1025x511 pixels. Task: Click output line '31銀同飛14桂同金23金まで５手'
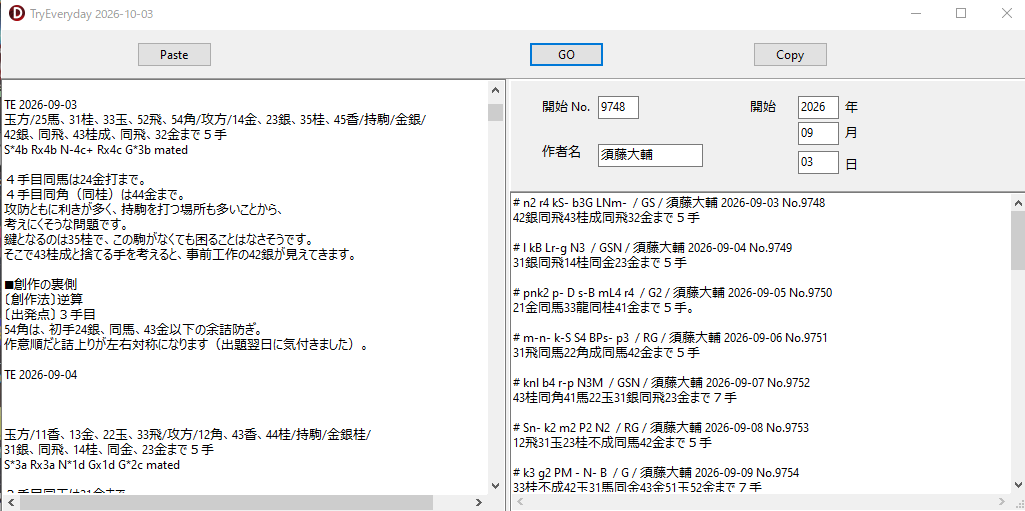[x=600, y=263]
